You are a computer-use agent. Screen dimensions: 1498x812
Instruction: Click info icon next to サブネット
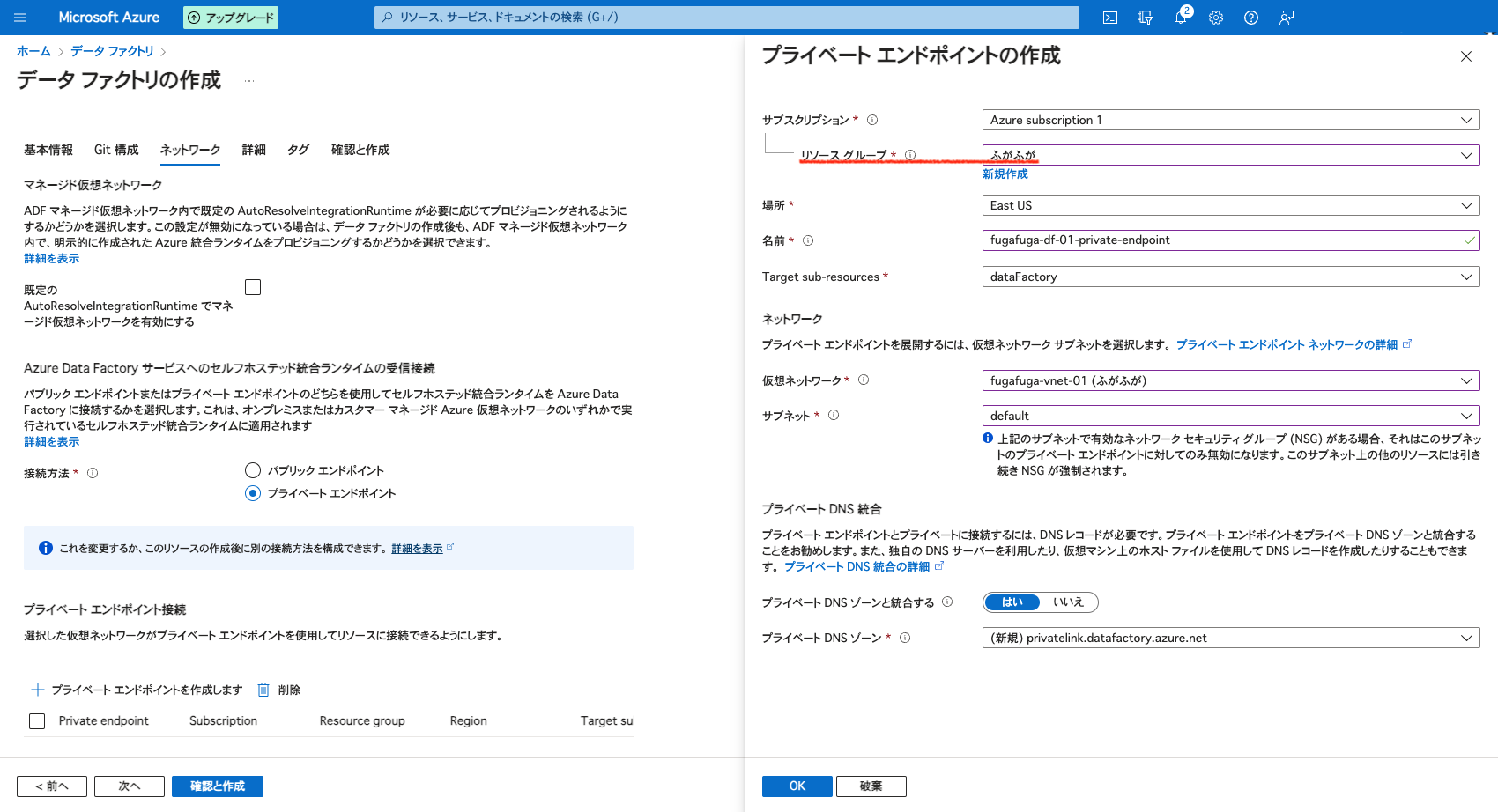pyautogui.click(x=834, y=416)
